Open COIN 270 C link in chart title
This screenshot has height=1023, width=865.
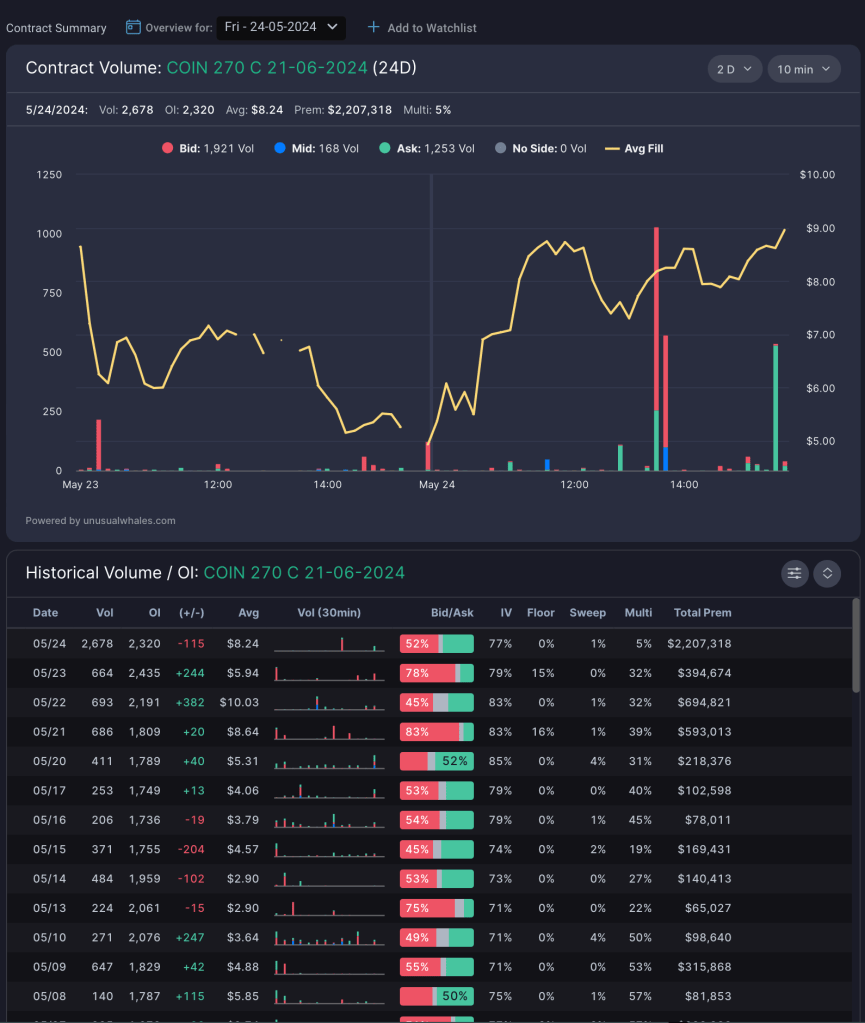[267, 68]
